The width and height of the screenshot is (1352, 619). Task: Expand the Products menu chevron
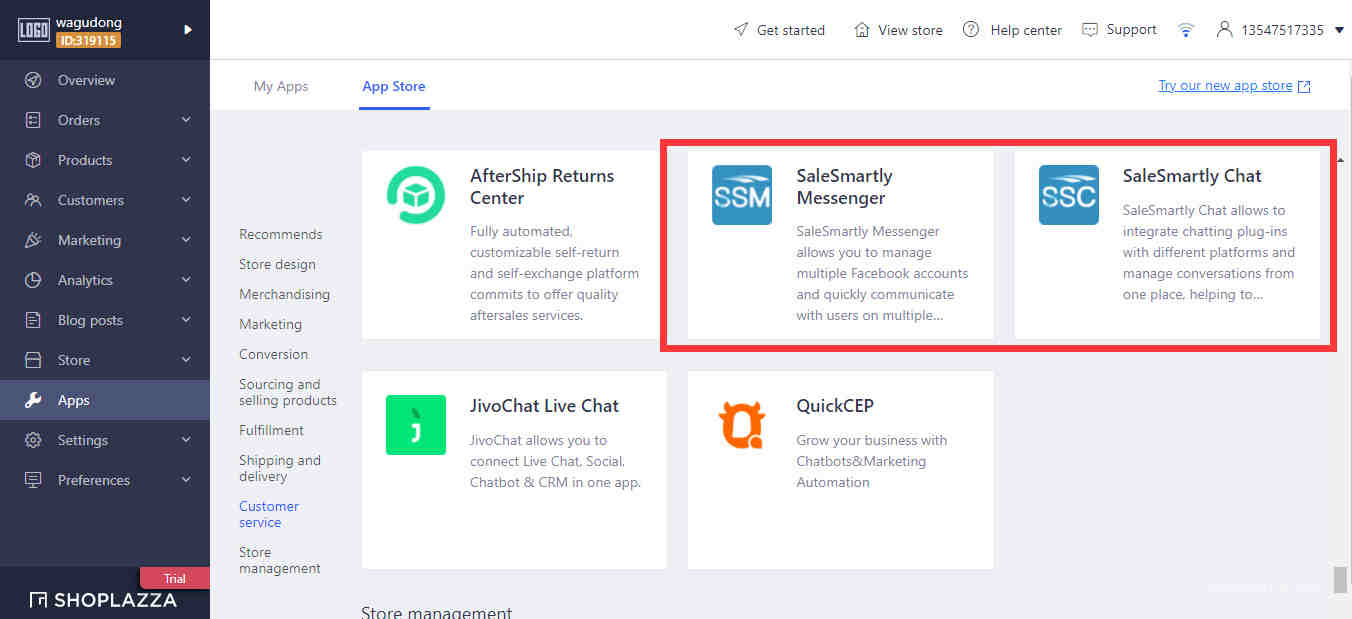point(186,160)
